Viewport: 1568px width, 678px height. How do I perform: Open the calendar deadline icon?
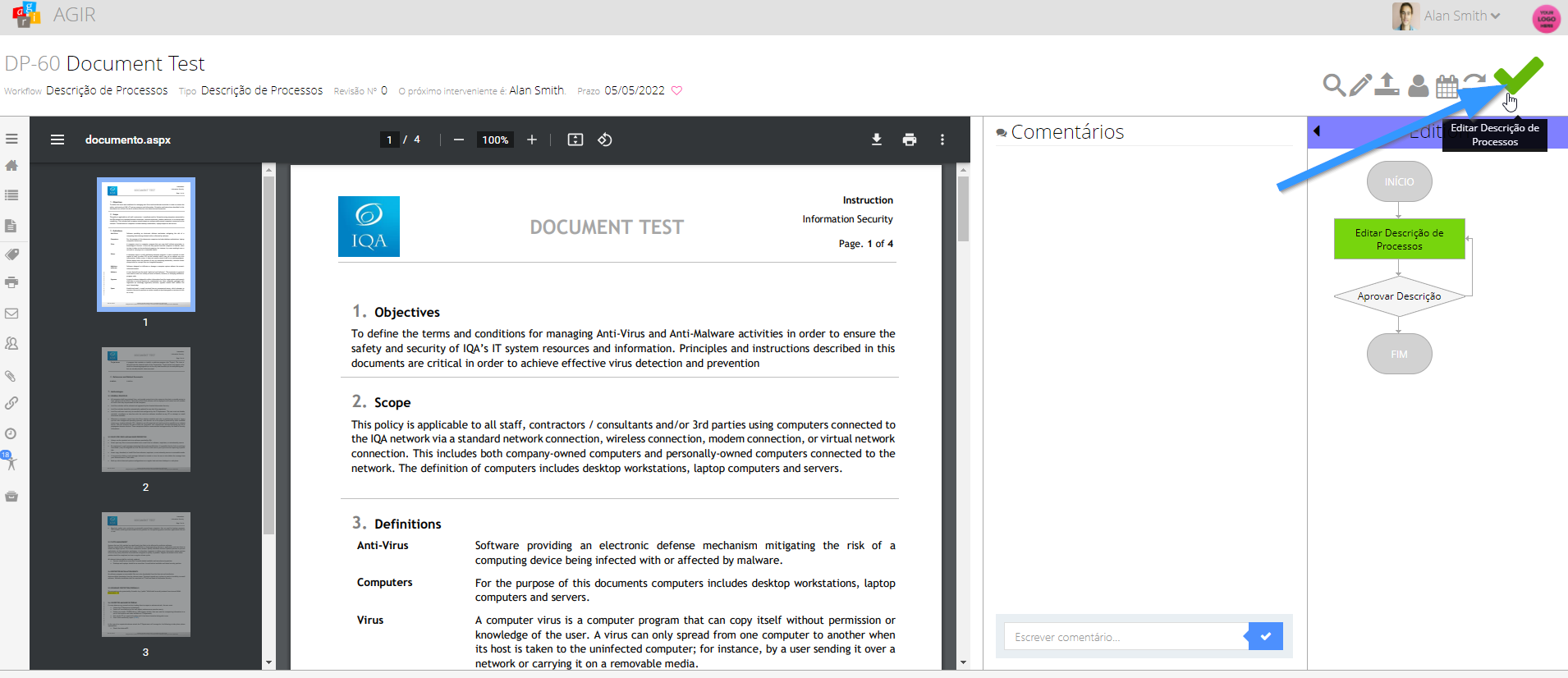pos(1447,85)
